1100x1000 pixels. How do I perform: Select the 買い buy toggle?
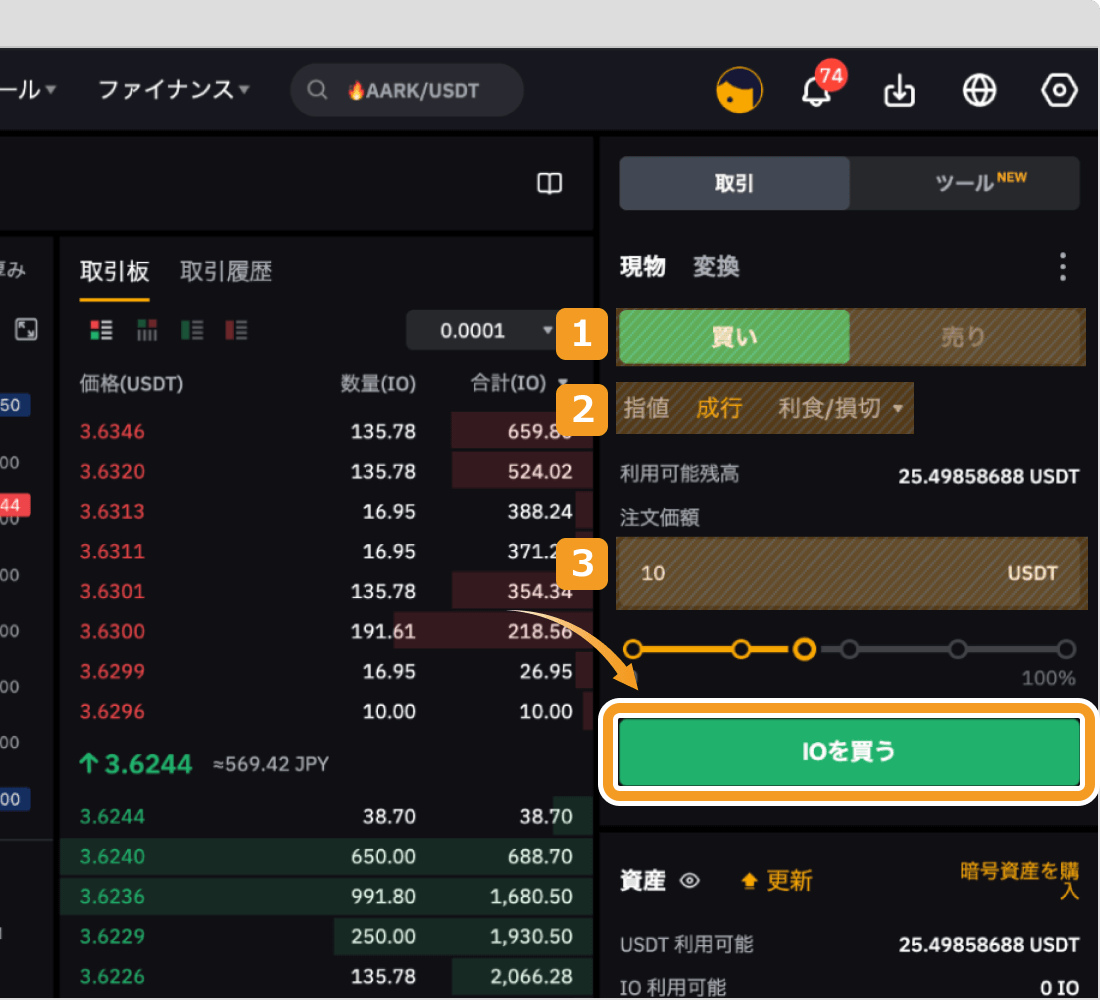[x=735, y=337]
